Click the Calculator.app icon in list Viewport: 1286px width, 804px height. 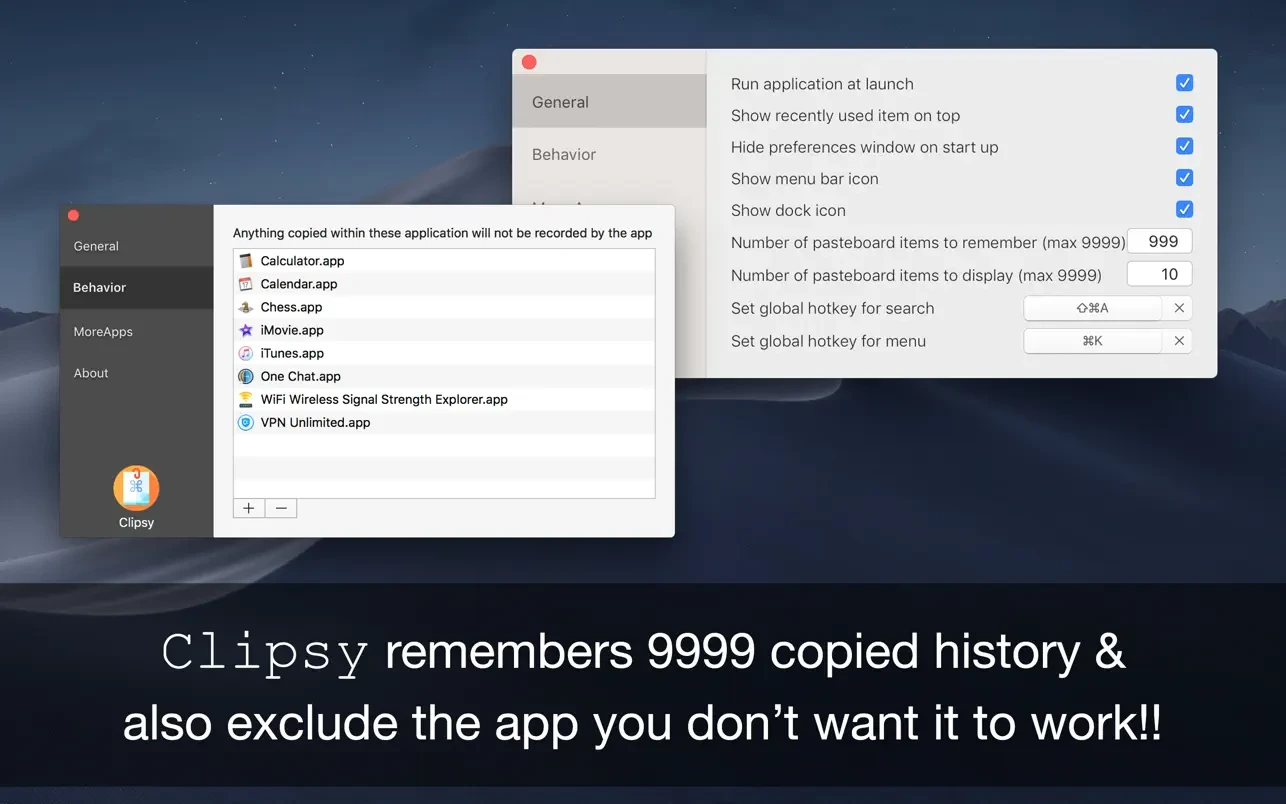pyautogui.click(x=246, y=261)
